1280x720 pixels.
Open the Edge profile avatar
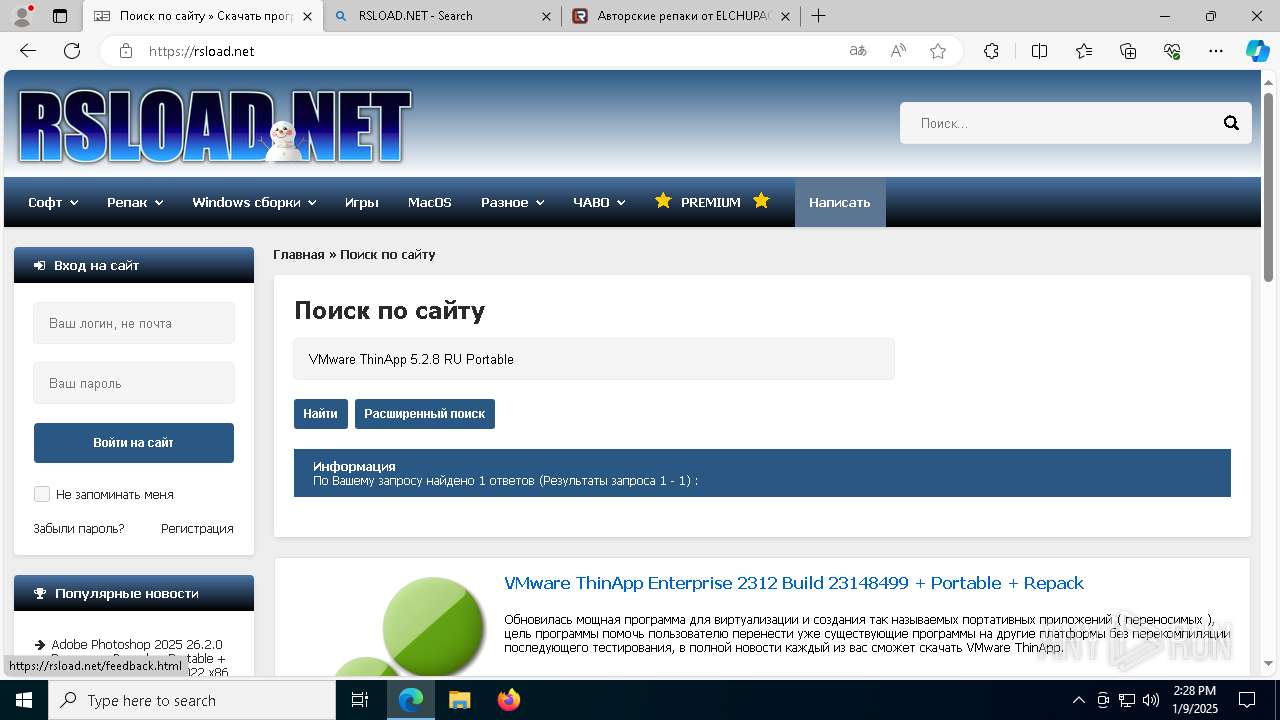[x=22, y=16]
